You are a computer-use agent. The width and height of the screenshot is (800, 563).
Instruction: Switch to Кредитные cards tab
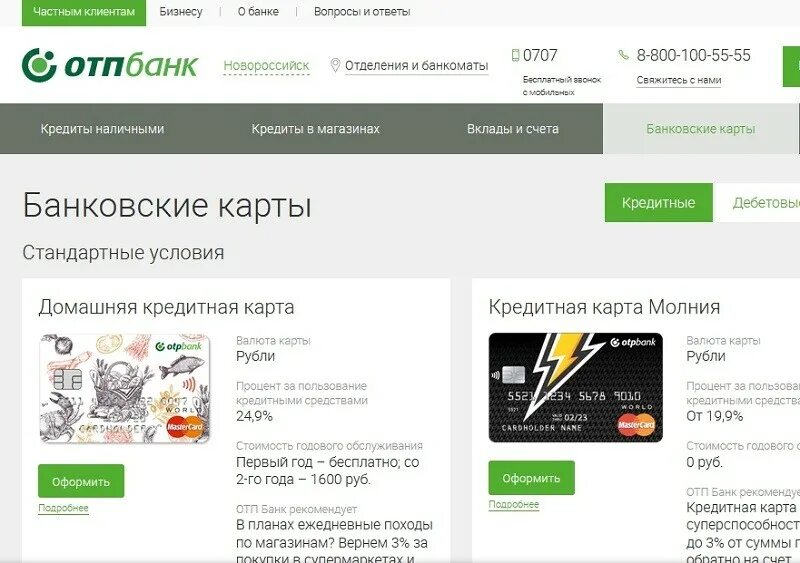click(x=659, y=203)
